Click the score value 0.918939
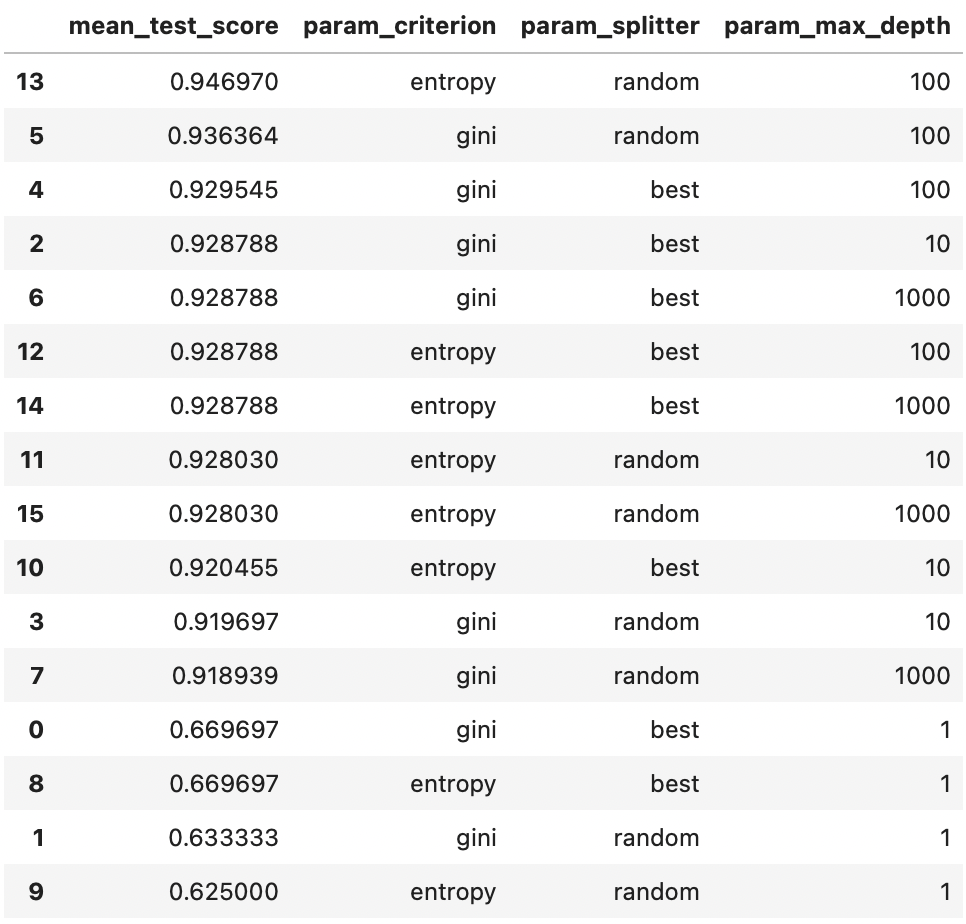Image resolution: width=966 pixels, height=924 pixels. [x=225, y=675]
